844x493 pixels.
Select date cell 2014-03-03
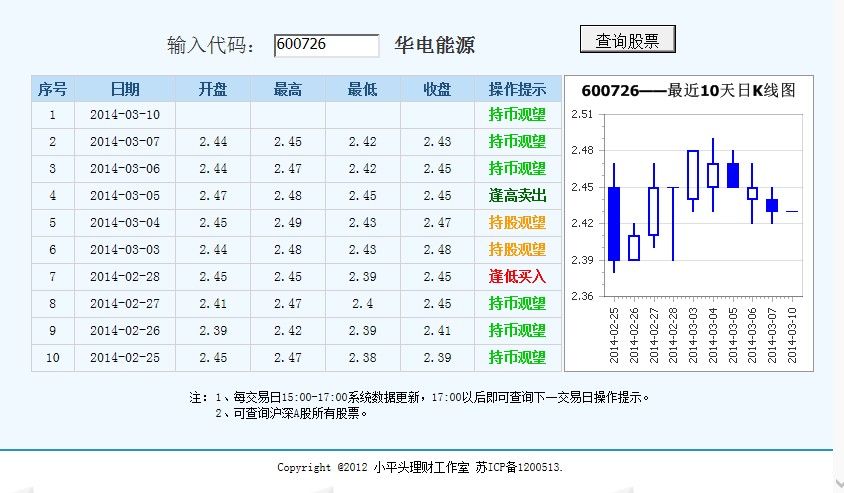(x=125, y=249)
